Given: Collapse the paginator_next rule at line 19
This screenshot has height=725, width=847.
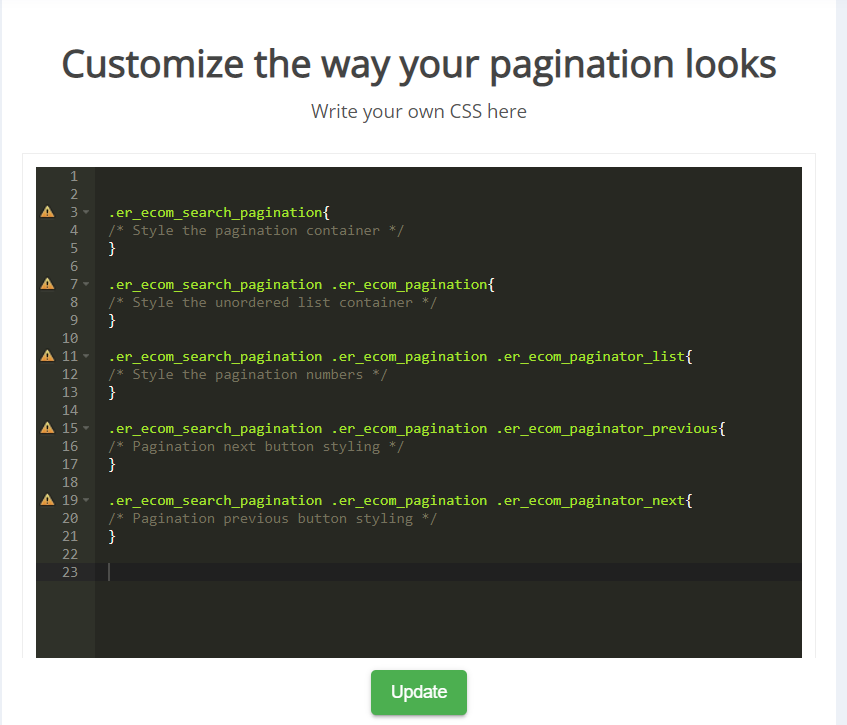Looking at the screenshot, I should (x=86, y=501).
